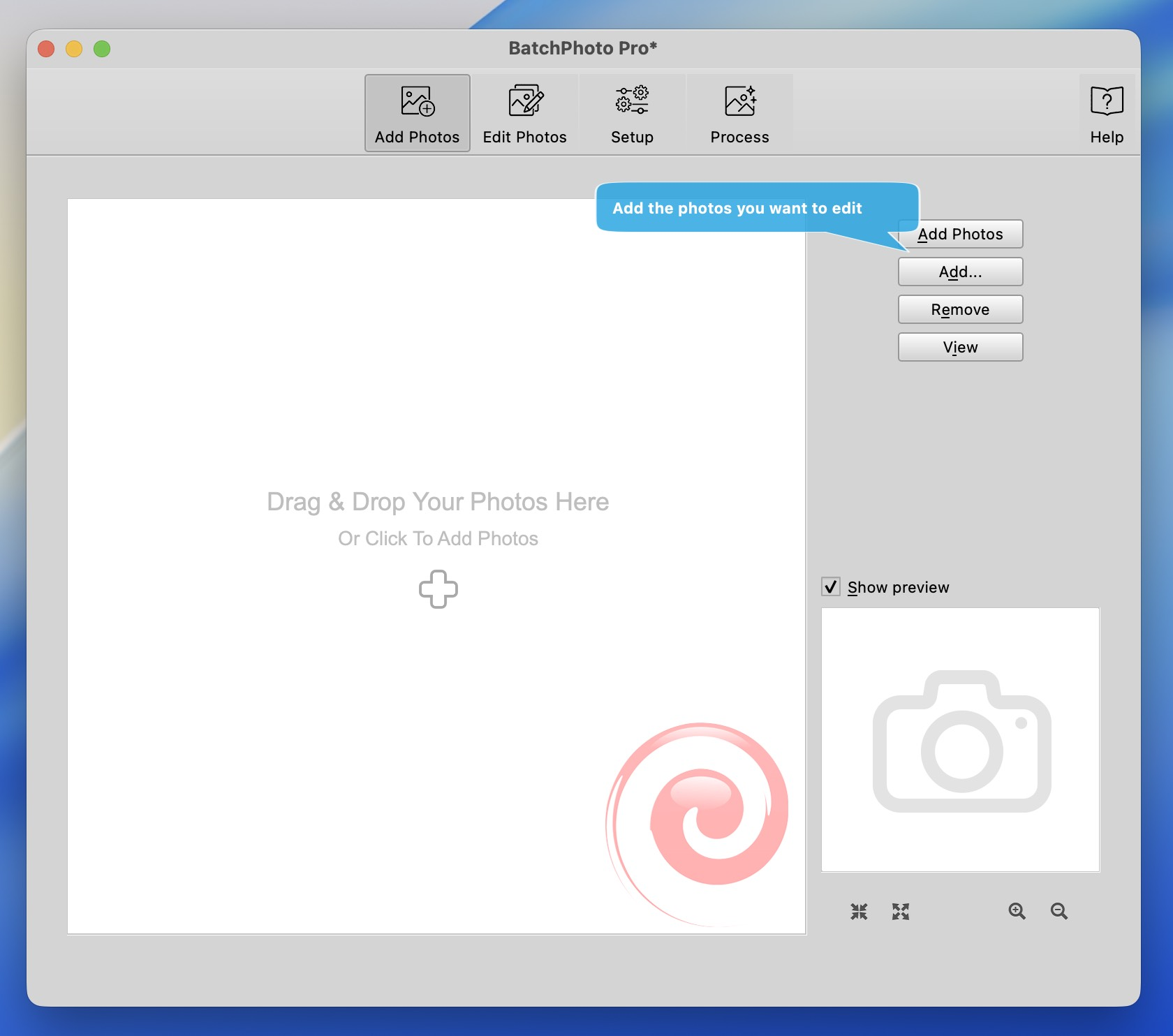Click the plus icon in drop area

(438, 589)
